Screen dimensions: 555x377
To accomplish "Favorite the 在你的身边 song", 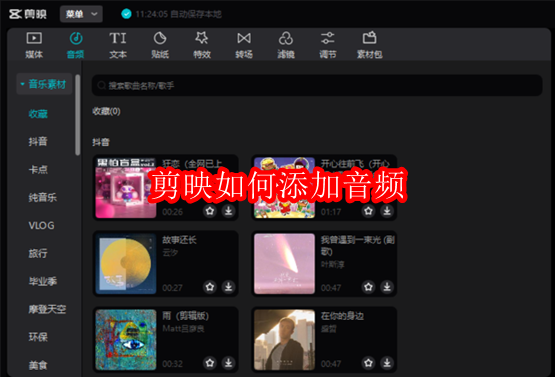I will 368,363.
